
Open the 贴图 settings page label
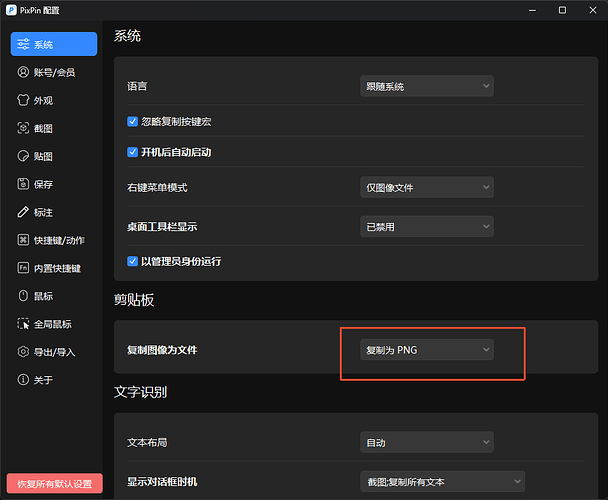(43, 156)
